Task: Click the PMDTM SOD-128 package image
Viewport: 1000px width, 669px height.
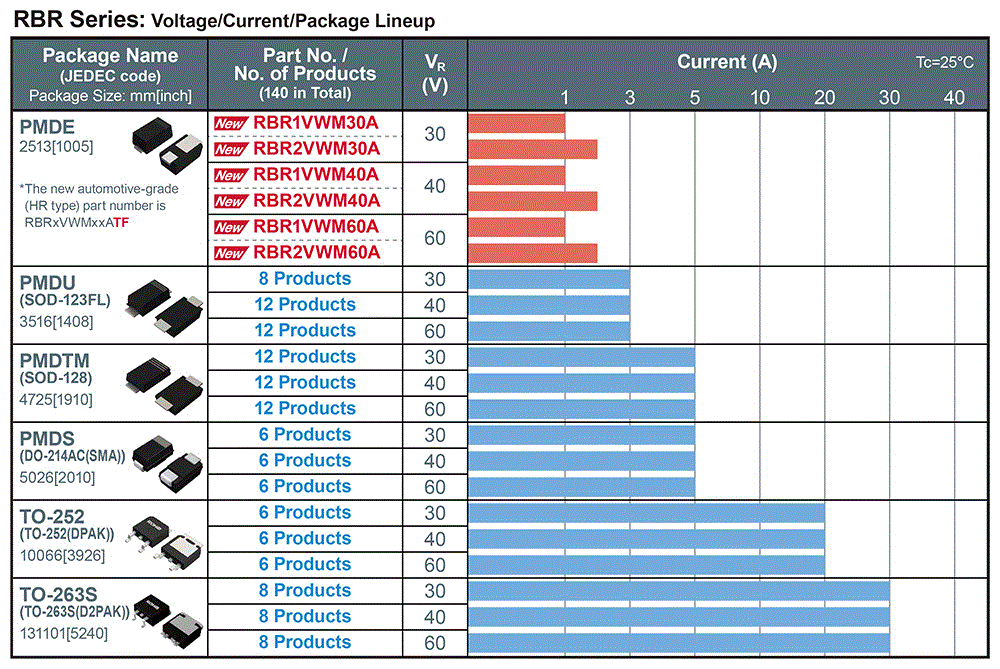Action: pyautogui.click(x=165, y=386)
